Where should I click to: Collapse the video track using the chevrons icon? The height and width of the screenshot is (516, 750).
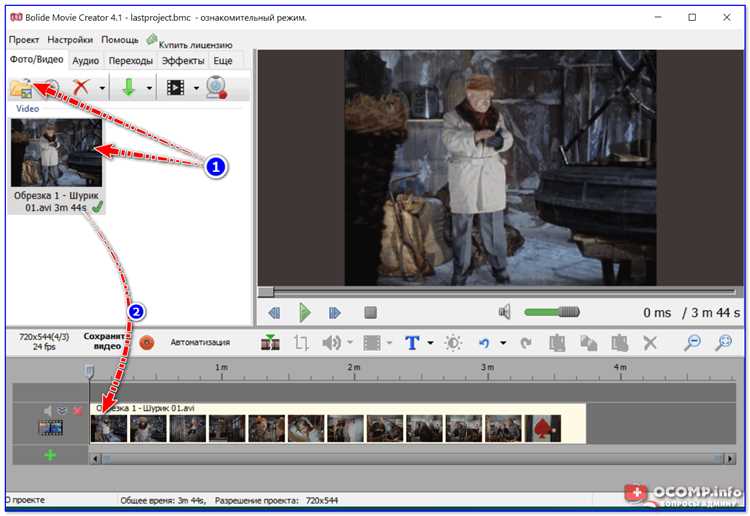point(62,410)
